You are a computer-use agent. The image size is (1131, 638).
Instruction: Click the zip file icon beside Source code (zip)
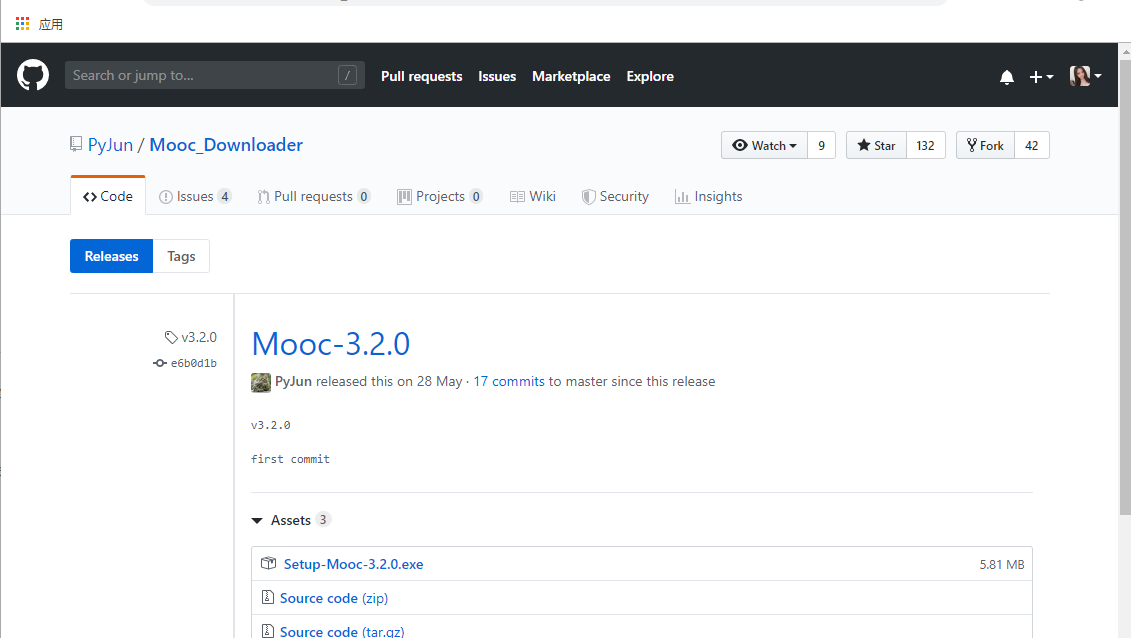pyautogui.click(x=268, y=597)
